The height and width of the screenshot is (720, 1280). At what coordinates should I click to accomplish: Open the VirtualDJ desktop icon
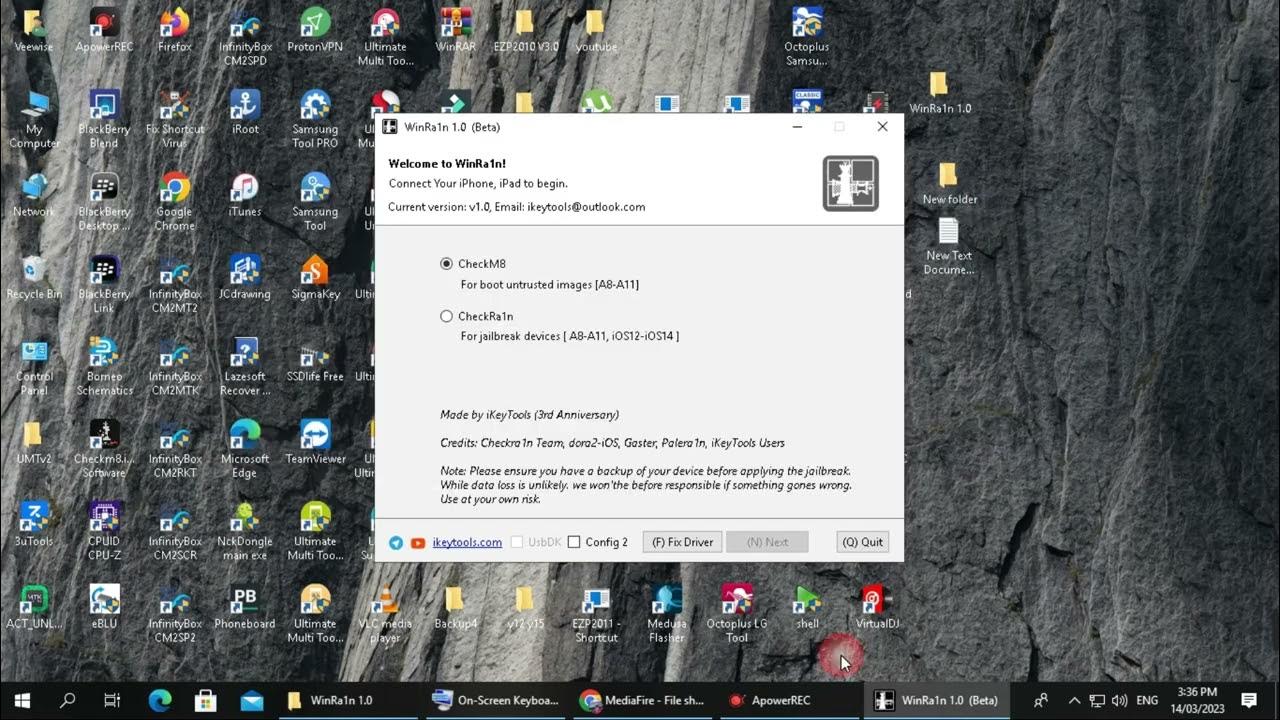tap(877, 606)
